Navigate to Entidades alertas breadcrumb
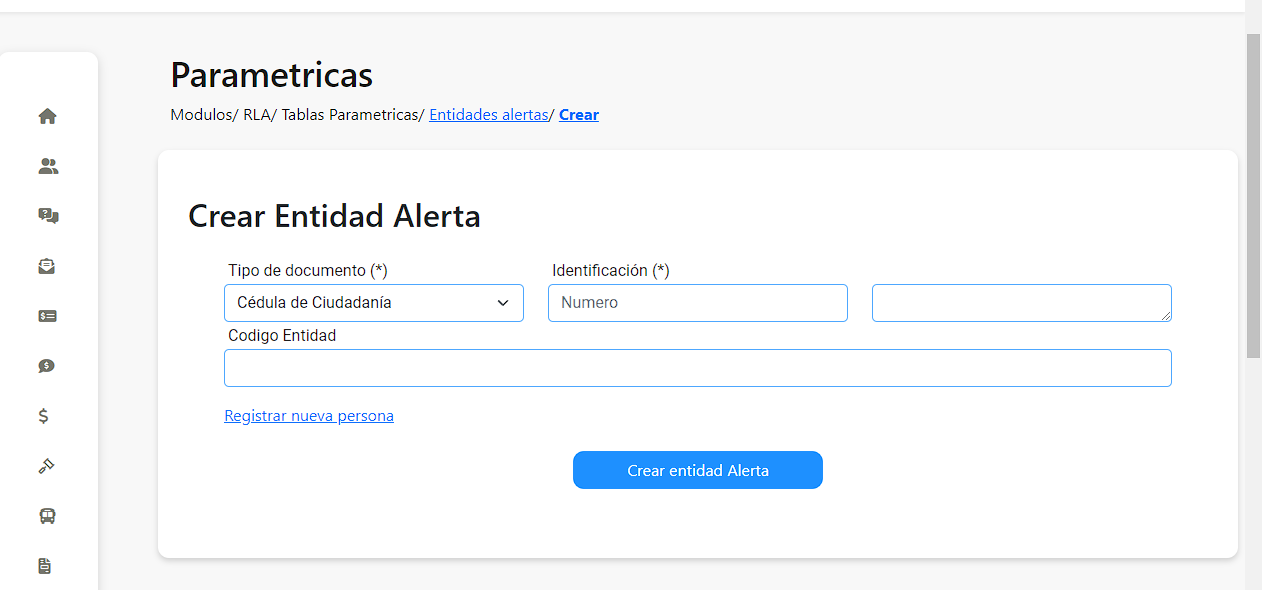The height and width of the screenshot is (590, 1262). pos(489,115)
